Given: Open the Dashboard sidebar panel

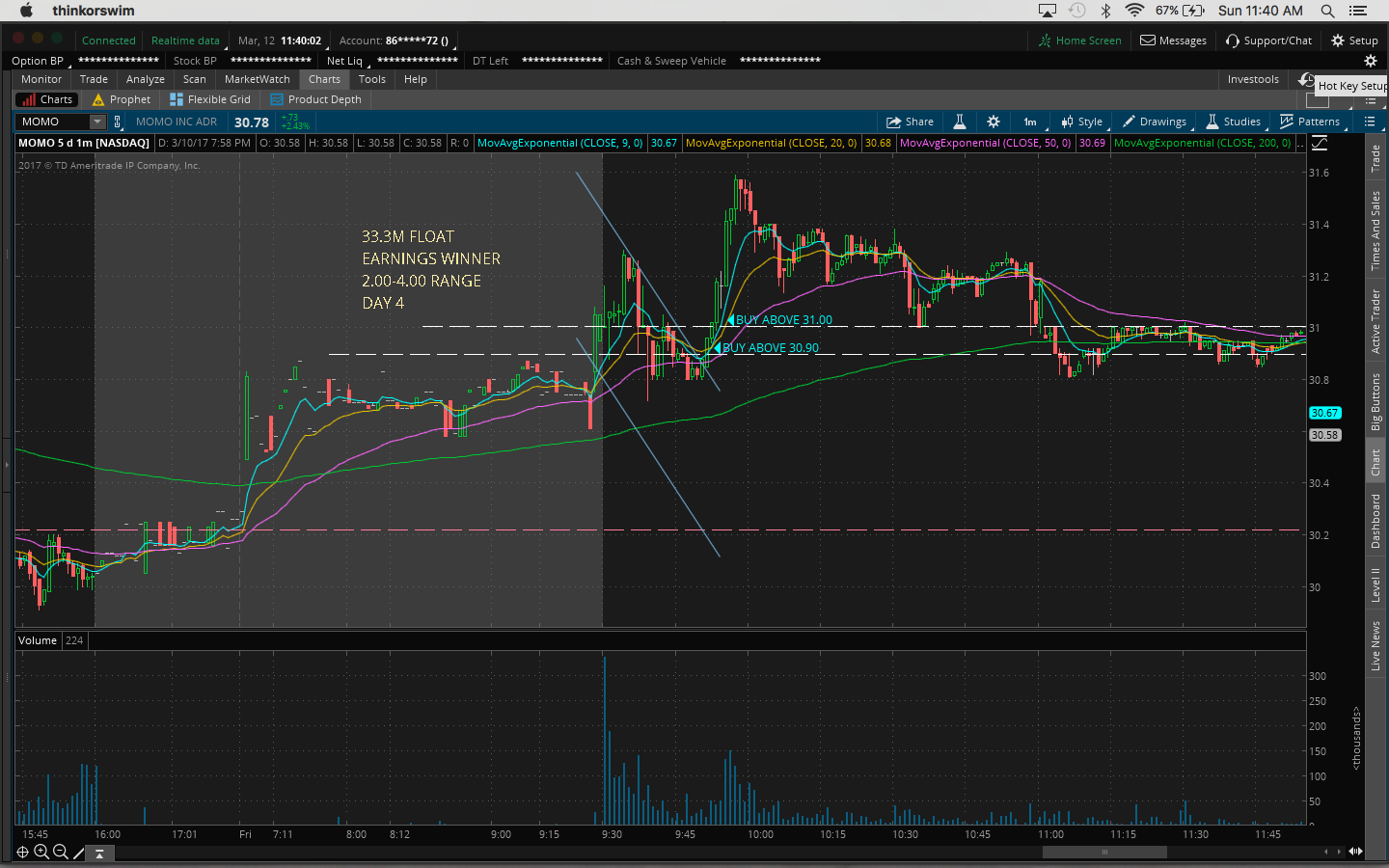Looking at the screenshot, I should click(1375, 521).
